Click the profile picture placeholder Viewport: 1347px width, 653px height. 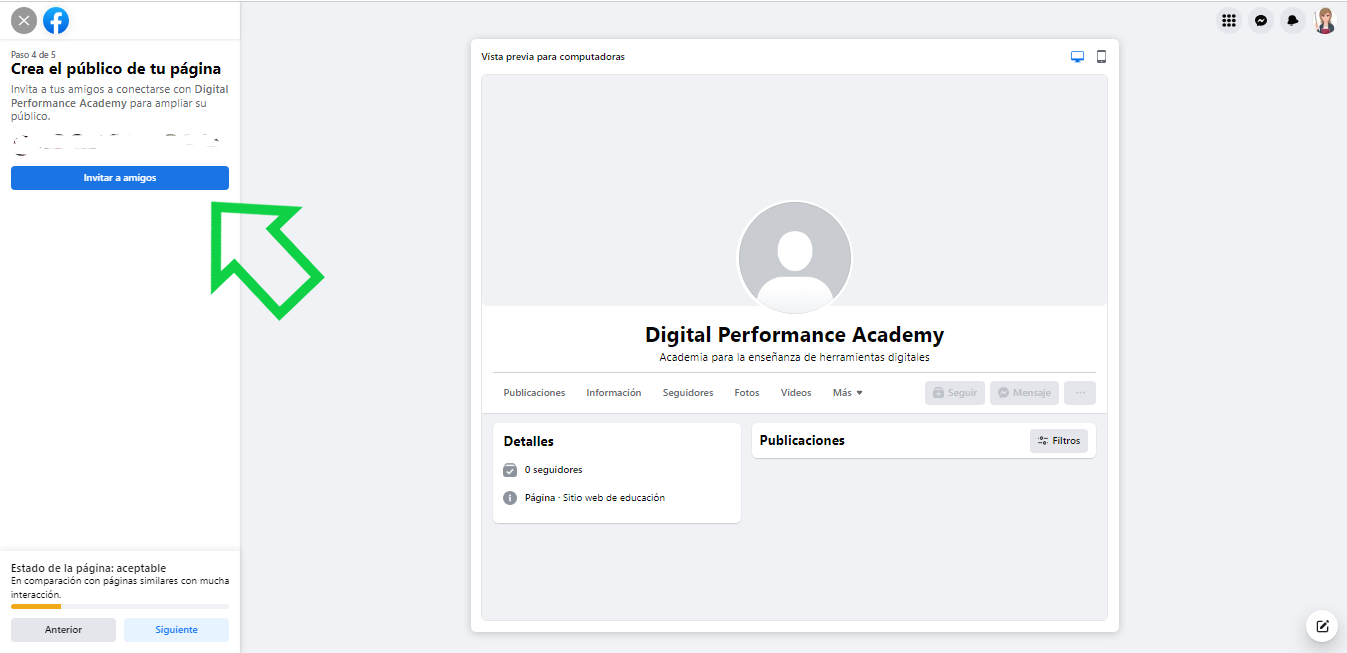(795, 258)
